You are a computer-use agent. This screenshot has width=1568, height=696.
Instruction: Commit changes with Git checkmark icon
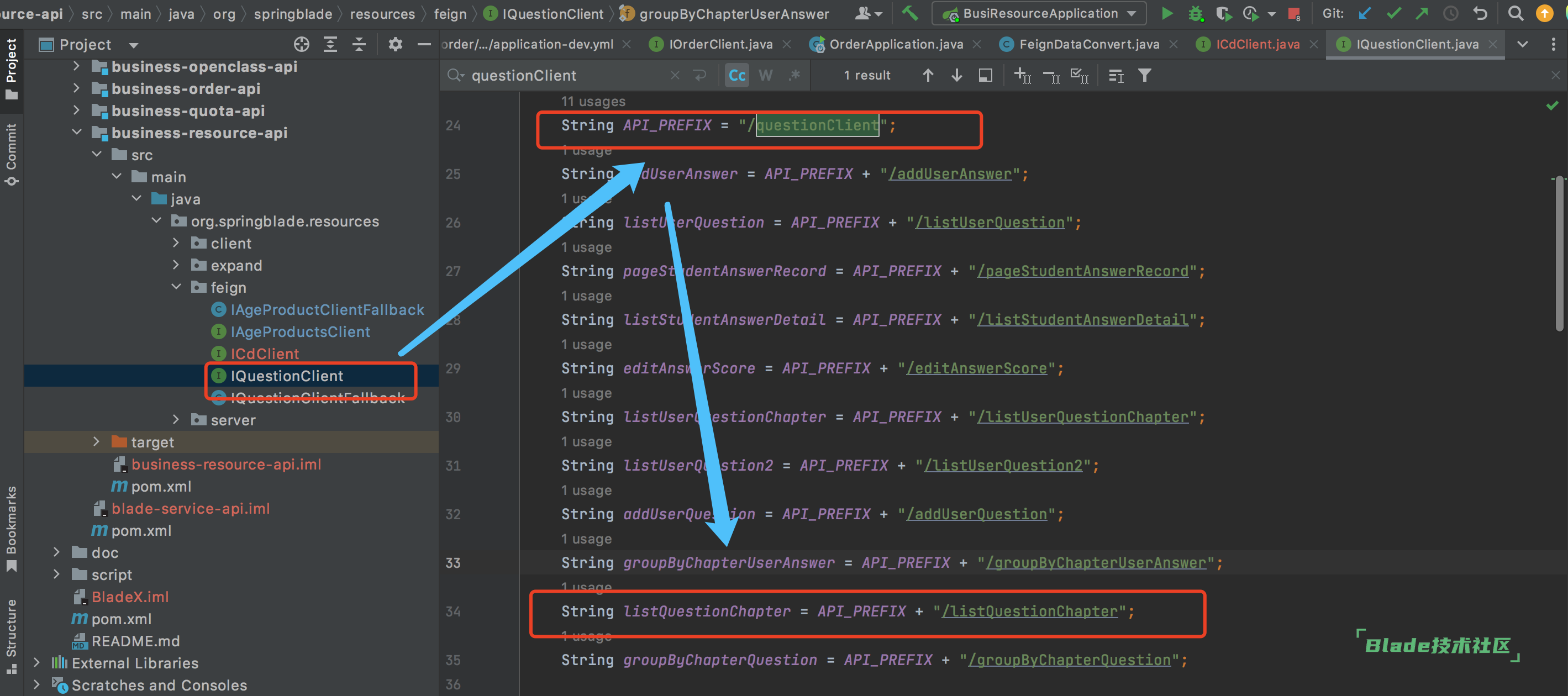click(1393, 13)
